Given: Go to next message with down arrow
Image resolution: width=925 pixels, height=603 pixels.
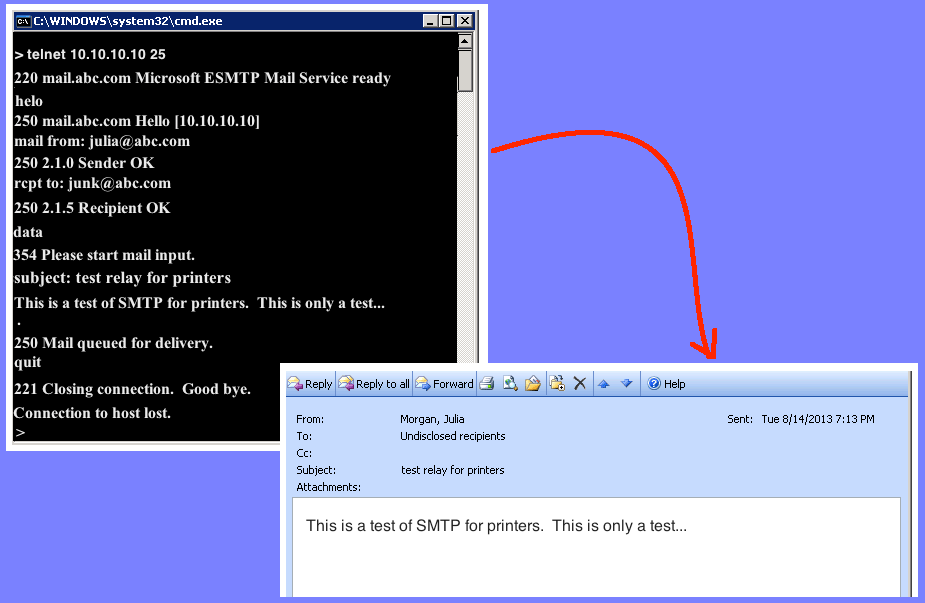Looking at the screenshot, I should click(626, 384).
